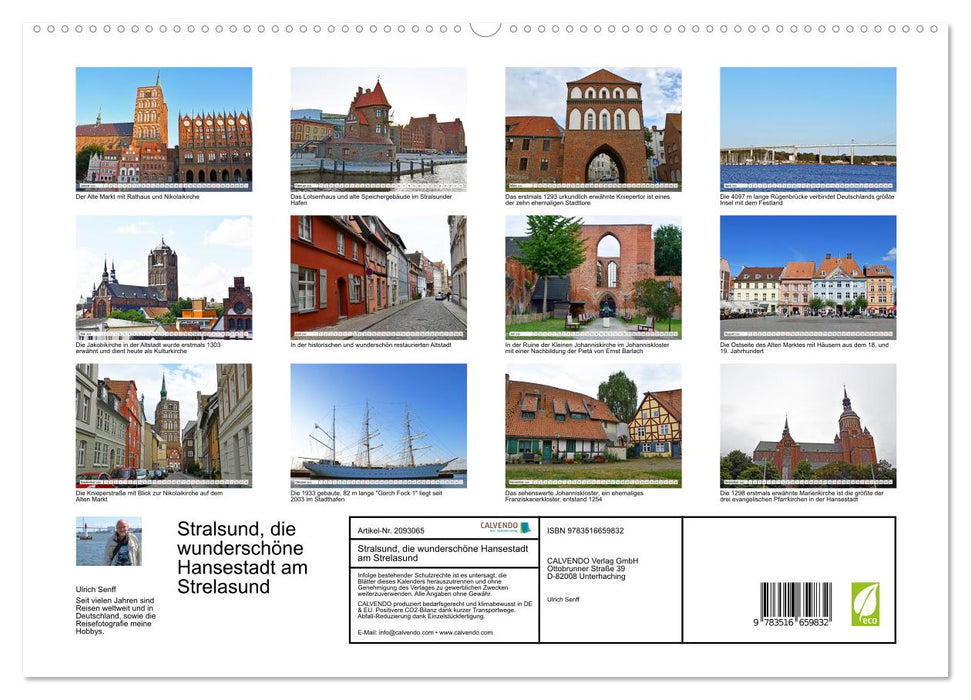
Task: Select the Alter Markt with Rathaus thumbnail
Action: (x=162, y=128)
